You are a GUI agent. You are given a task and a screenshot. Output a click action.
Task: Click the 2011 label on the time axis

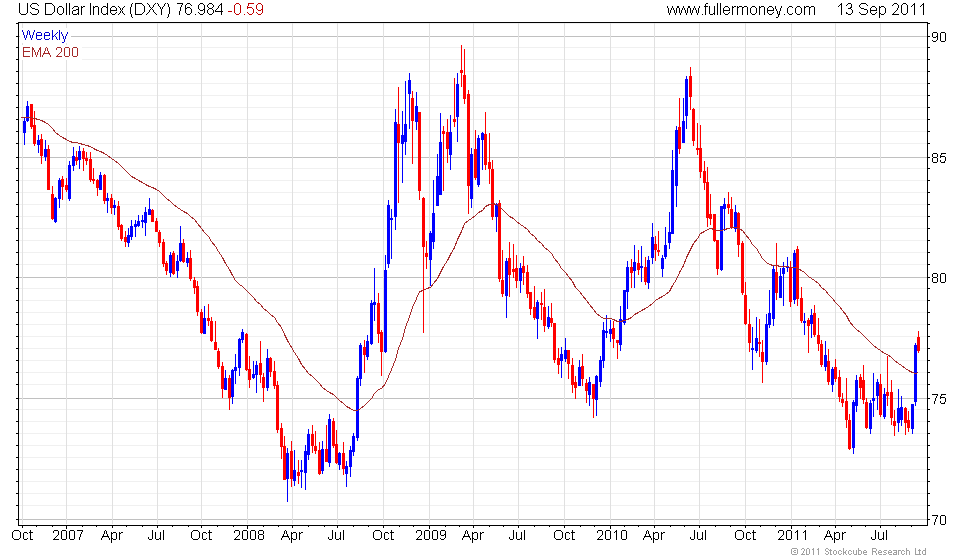(x=792, y=535)
